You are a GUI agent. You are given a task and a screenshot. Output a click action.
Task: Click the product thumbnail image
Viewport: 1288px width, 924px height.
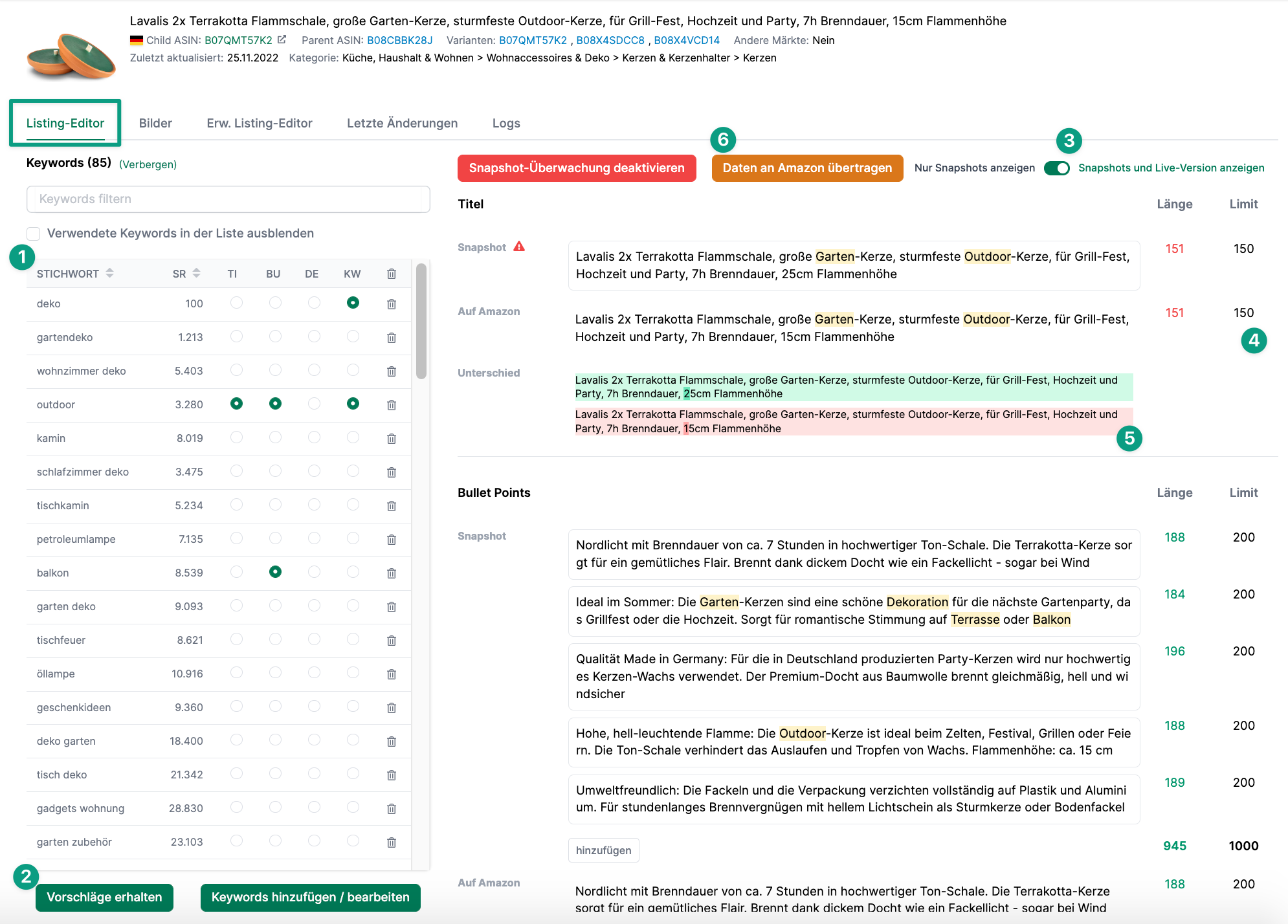(71, 57)
